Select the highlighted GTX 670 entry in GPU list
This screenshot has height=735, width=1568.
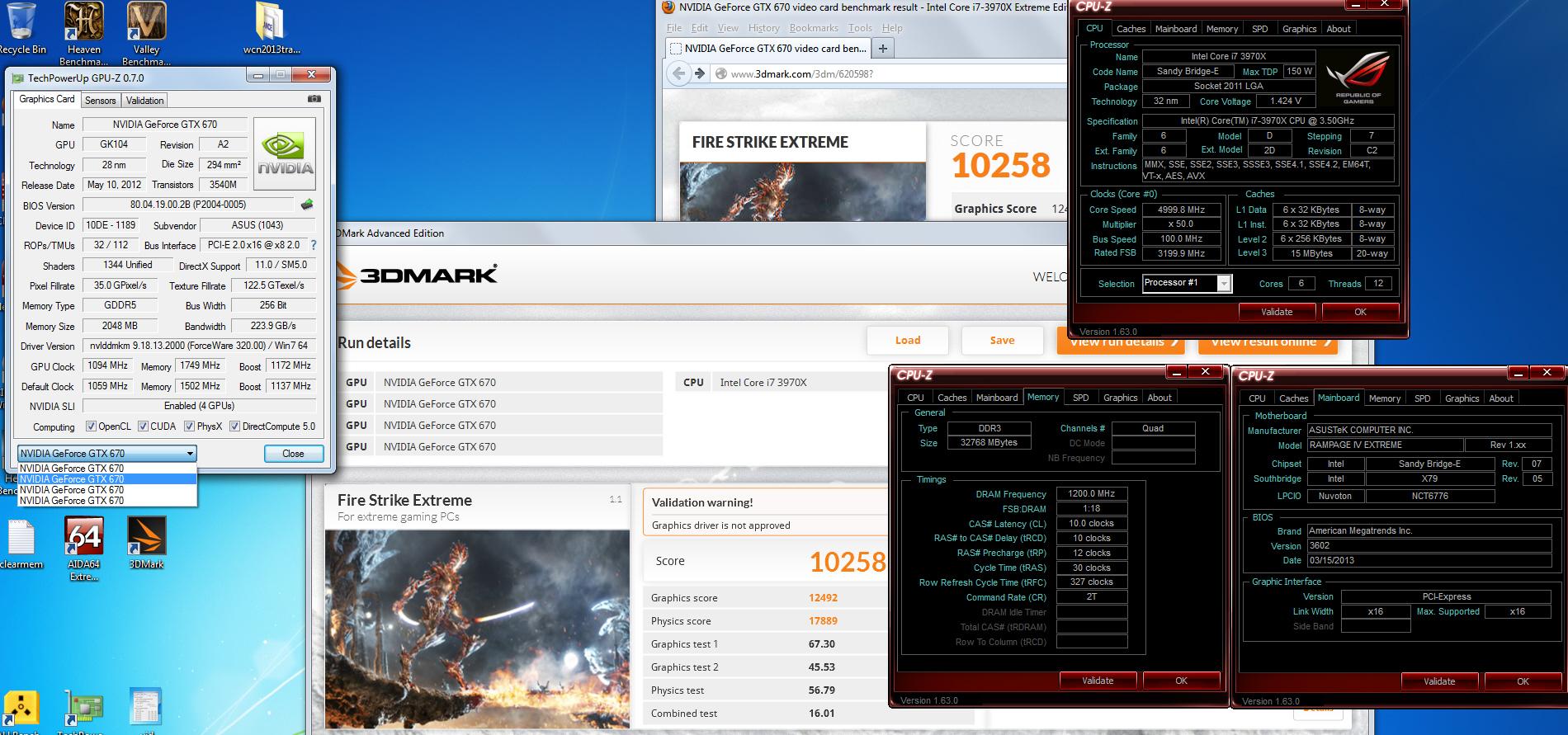pos(107,478)
